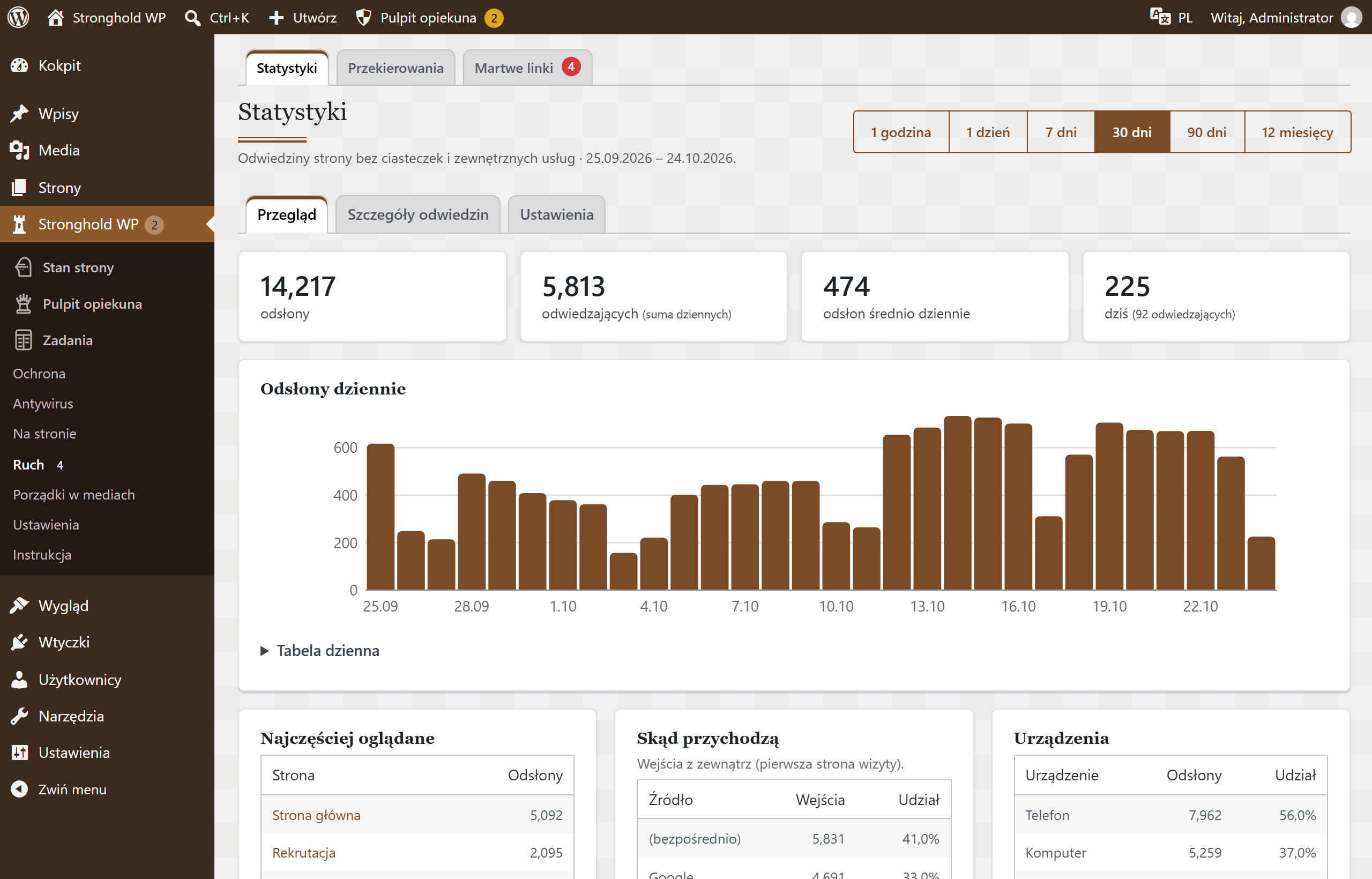Image resolution: width=1372 pixels, height=879 pixels.
Task: Collapse the menu with the Zwiń menu arrow
Action: [x=19, y=789]
